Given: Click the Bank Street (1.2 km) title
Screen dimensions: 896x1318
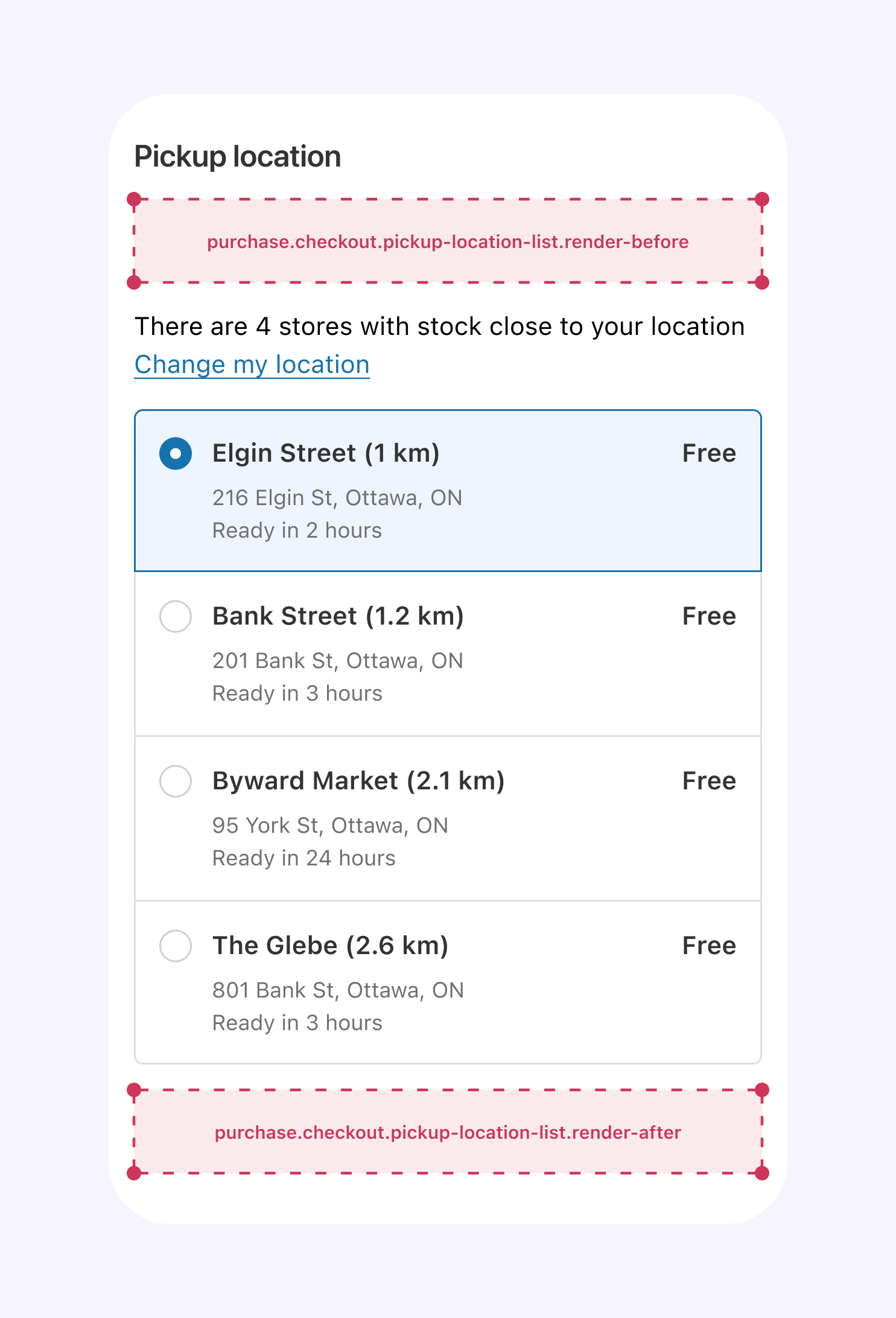Looking at the screenshot, I should click(x=338, y=616).
